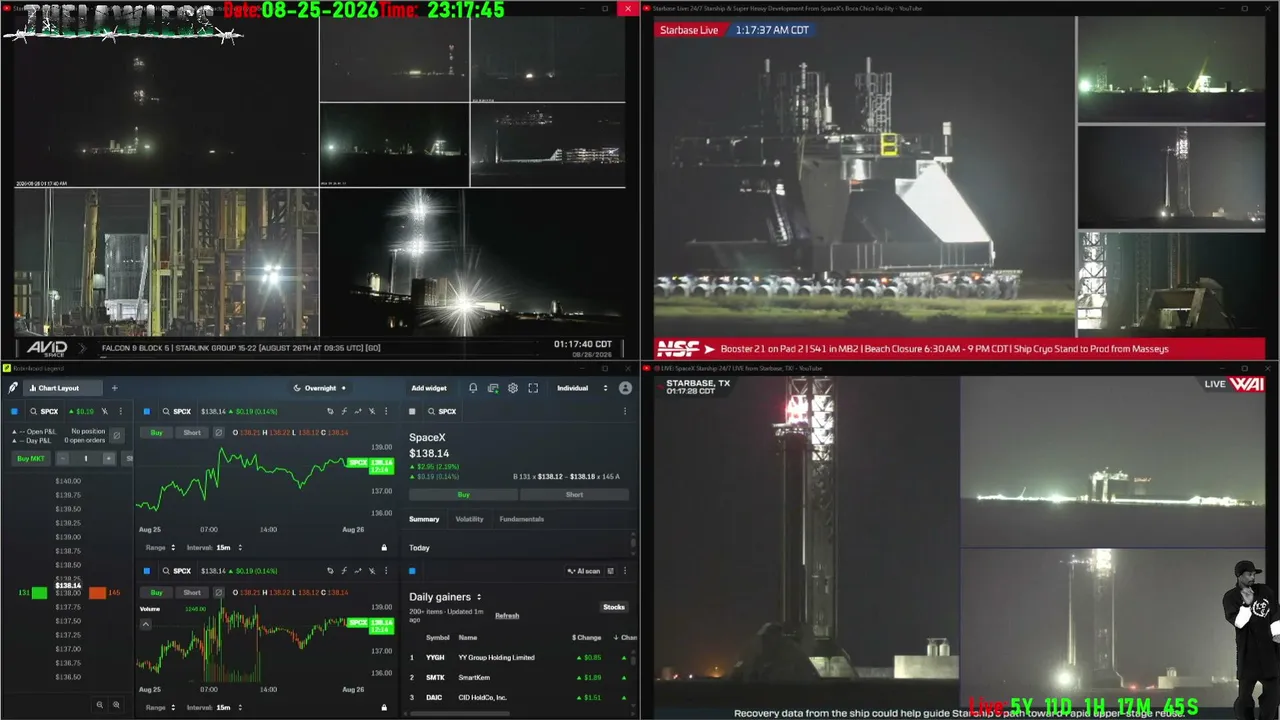The width and height of the screenshot is (1280, 720).
Task: Zoom in the price ladder
Action: click(x=116, y=705)
